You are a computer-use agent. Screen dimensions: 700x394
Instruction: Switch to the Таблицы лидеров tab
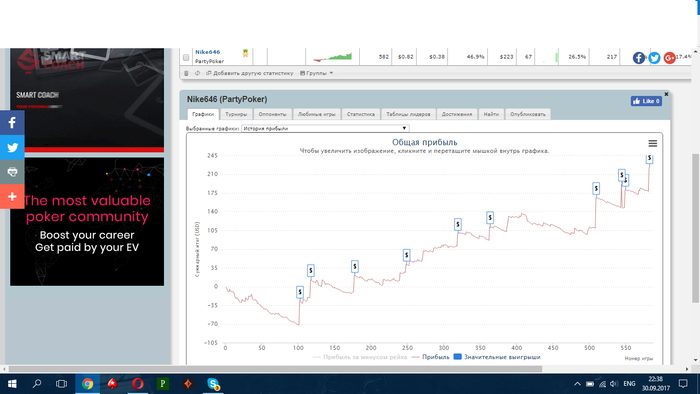[x=408, y=114]
